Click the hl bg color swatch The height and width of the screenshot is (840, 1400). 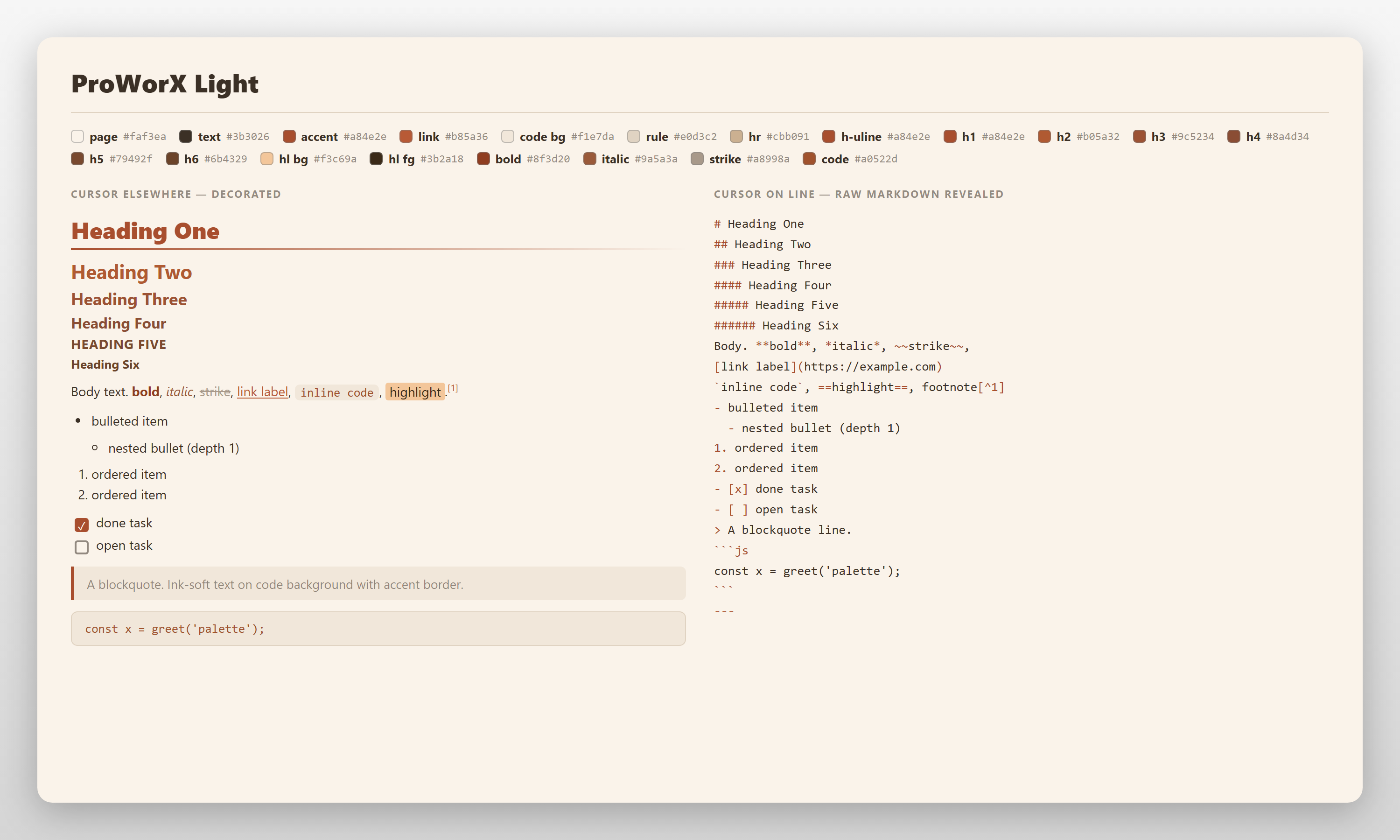click(266, 159)
